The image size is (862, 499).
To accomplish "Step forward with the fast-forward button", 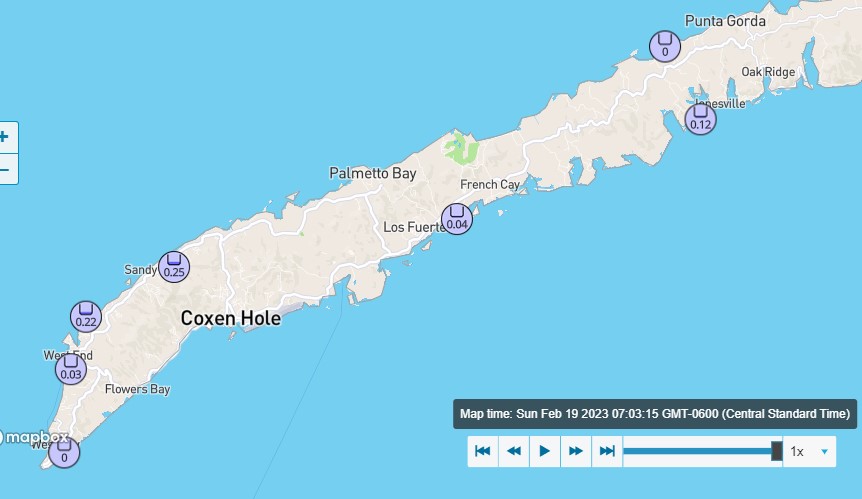I will (576, 451).
